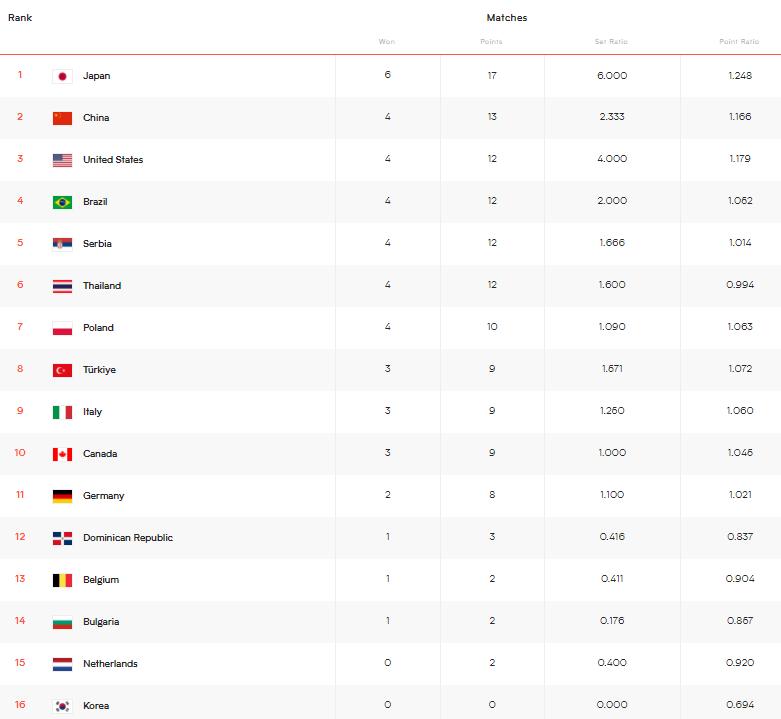Click the United States flag icon
781x719 pixels.
(x=62, y=160)
